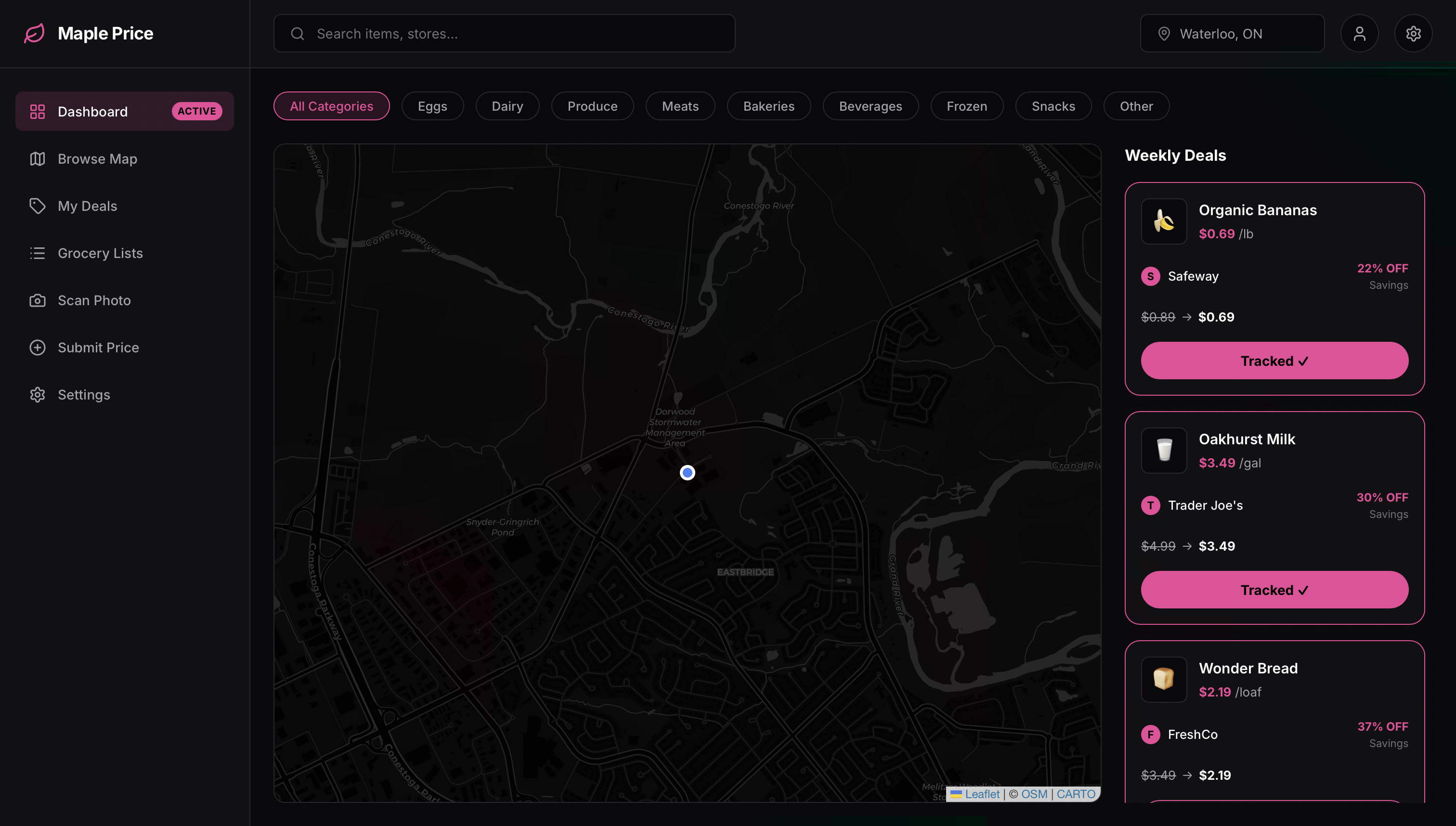The image size is (1456, 826).
Task: Click the blue location marker on map
Action: click(687, 473)
